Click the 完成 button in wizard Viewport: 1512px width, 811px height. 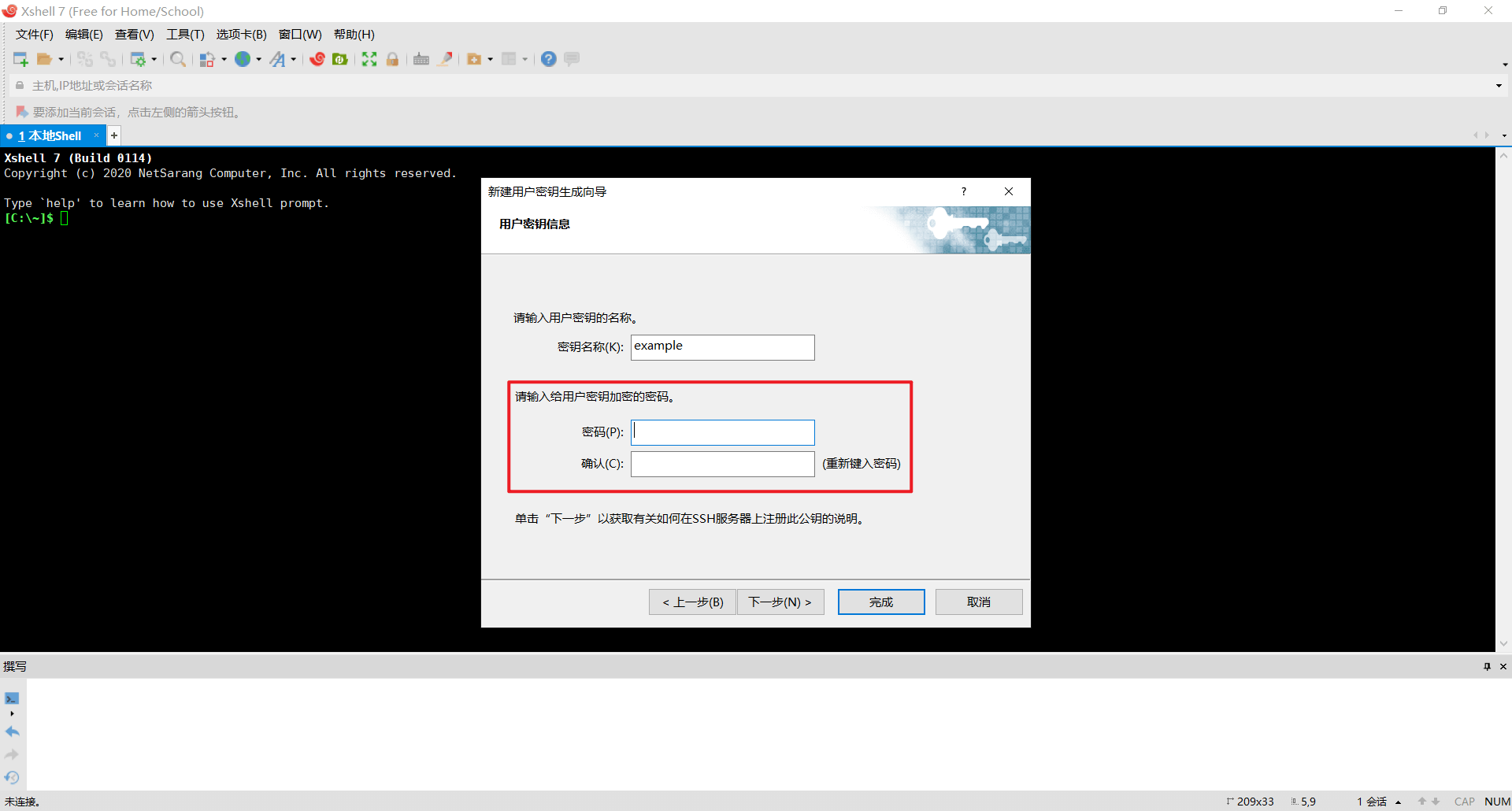(x=881, y=602)
